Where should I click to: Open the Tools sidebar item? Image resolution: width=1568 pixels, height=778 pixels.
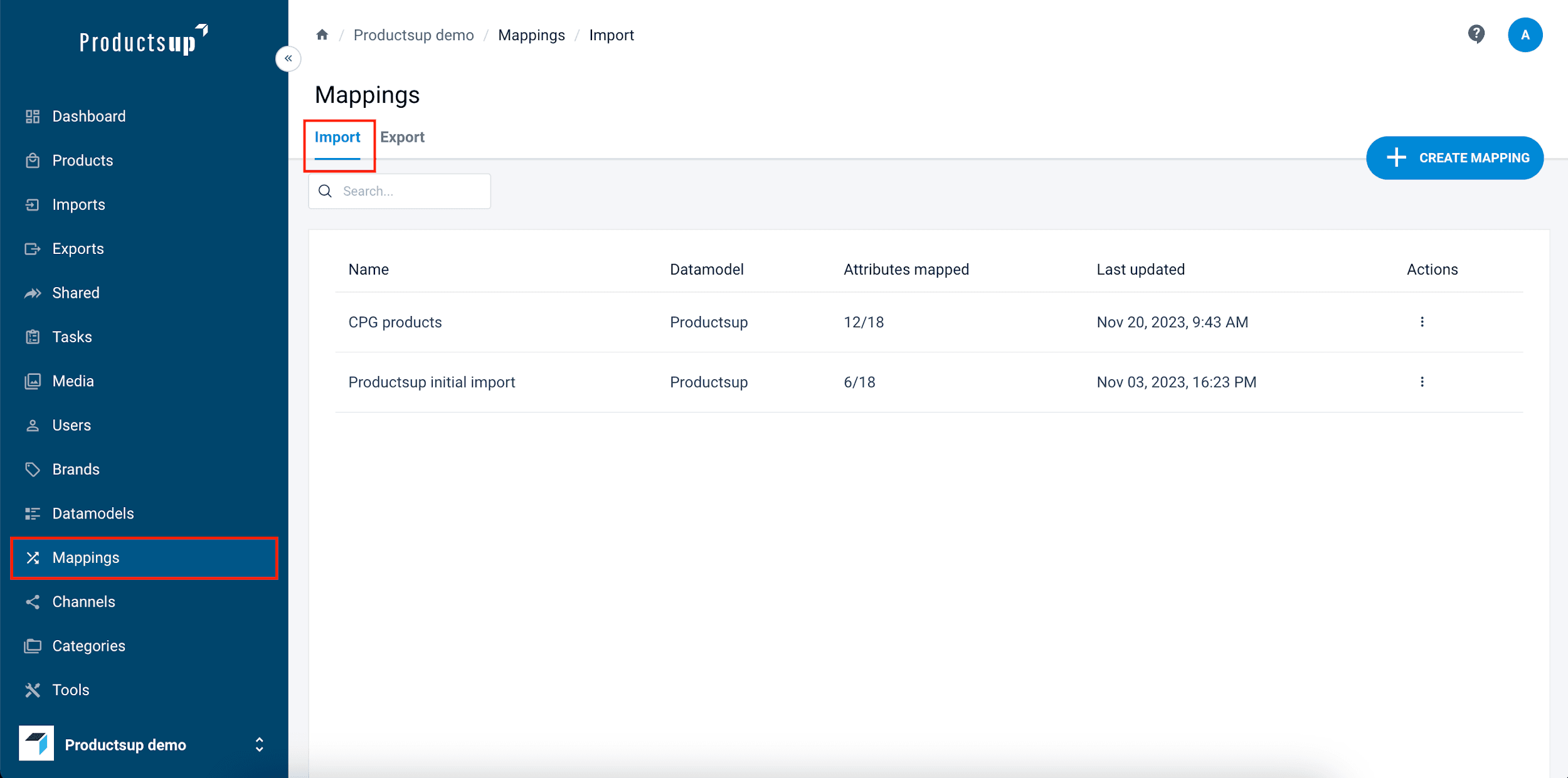70,690
